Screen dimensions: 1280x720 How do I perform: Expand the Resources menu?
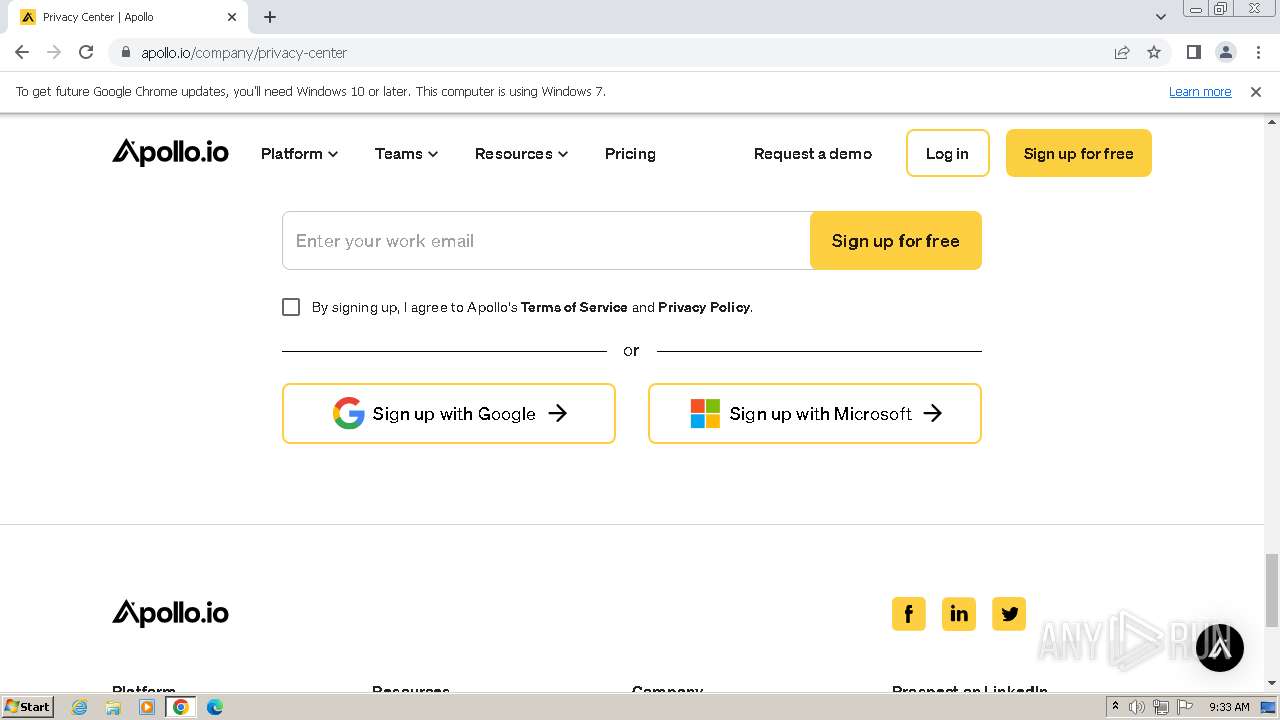(521, 153)
